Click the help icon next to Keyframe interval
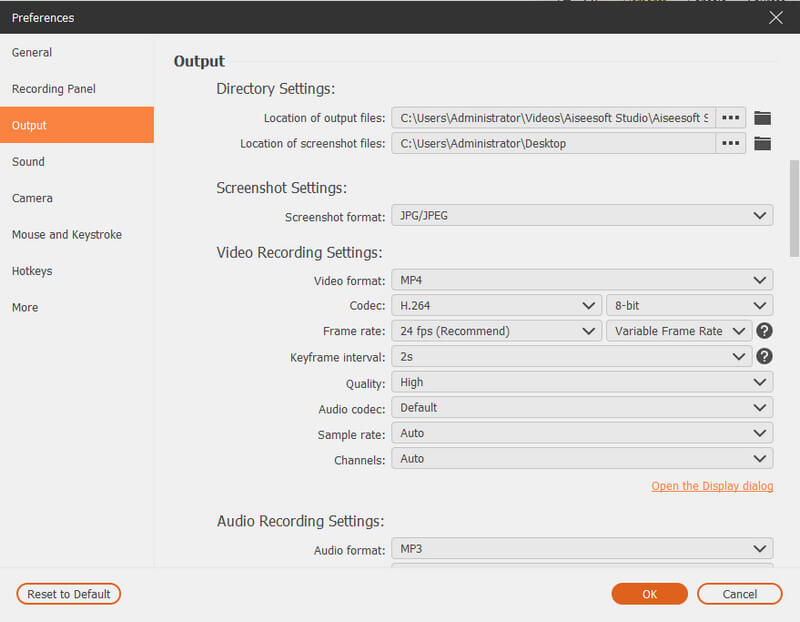 tap(763, 356)
